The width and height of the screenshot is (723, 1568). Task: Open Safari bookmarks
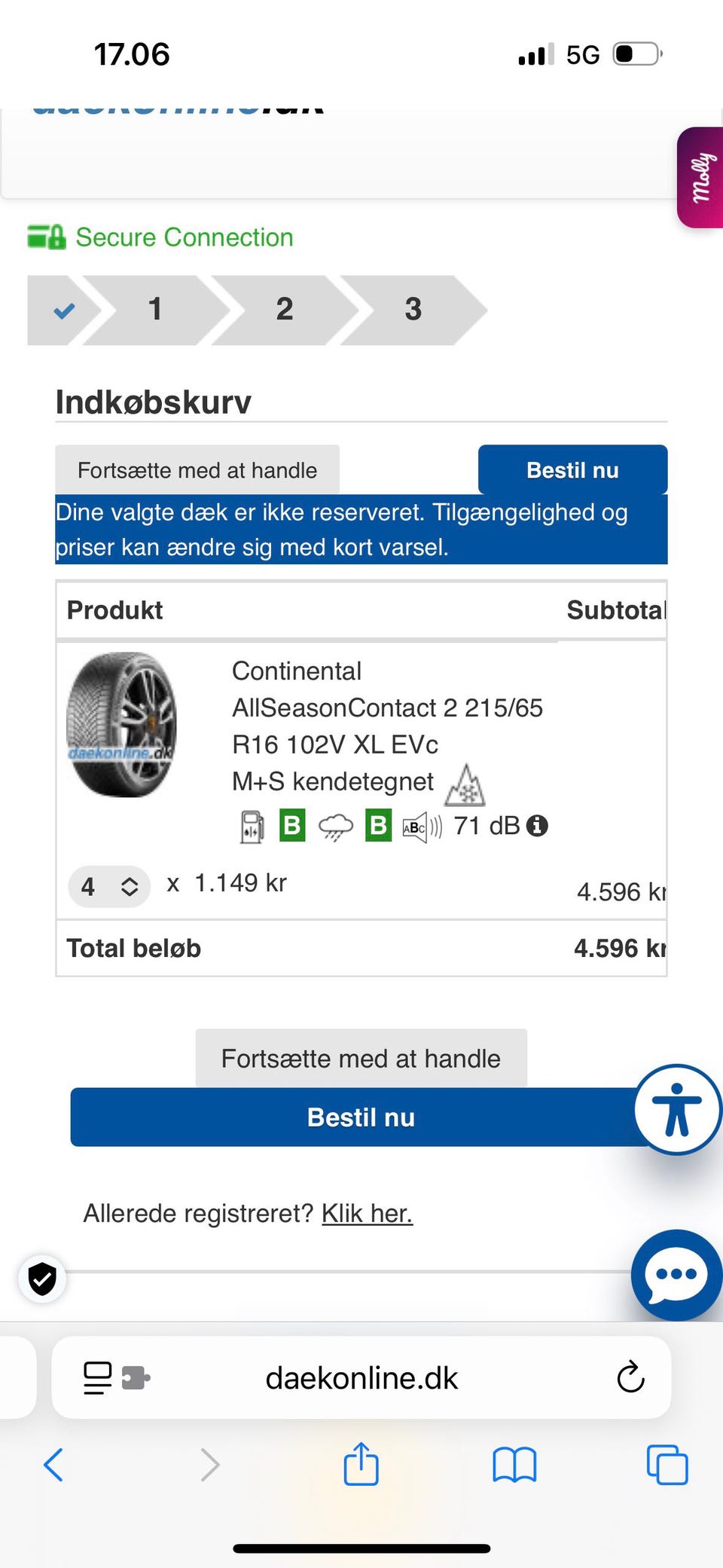[x=514, y=1465]
